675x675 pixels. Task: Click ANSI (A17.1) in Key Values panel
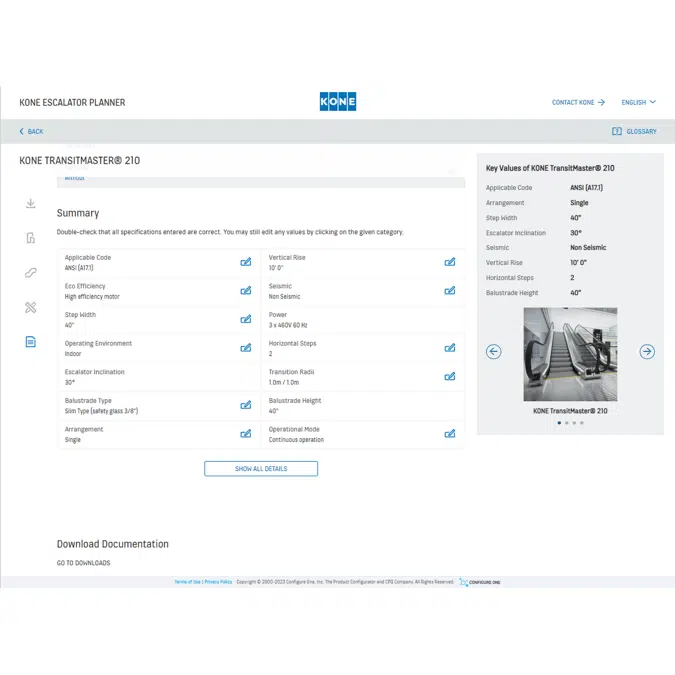(x=586, y=188)
